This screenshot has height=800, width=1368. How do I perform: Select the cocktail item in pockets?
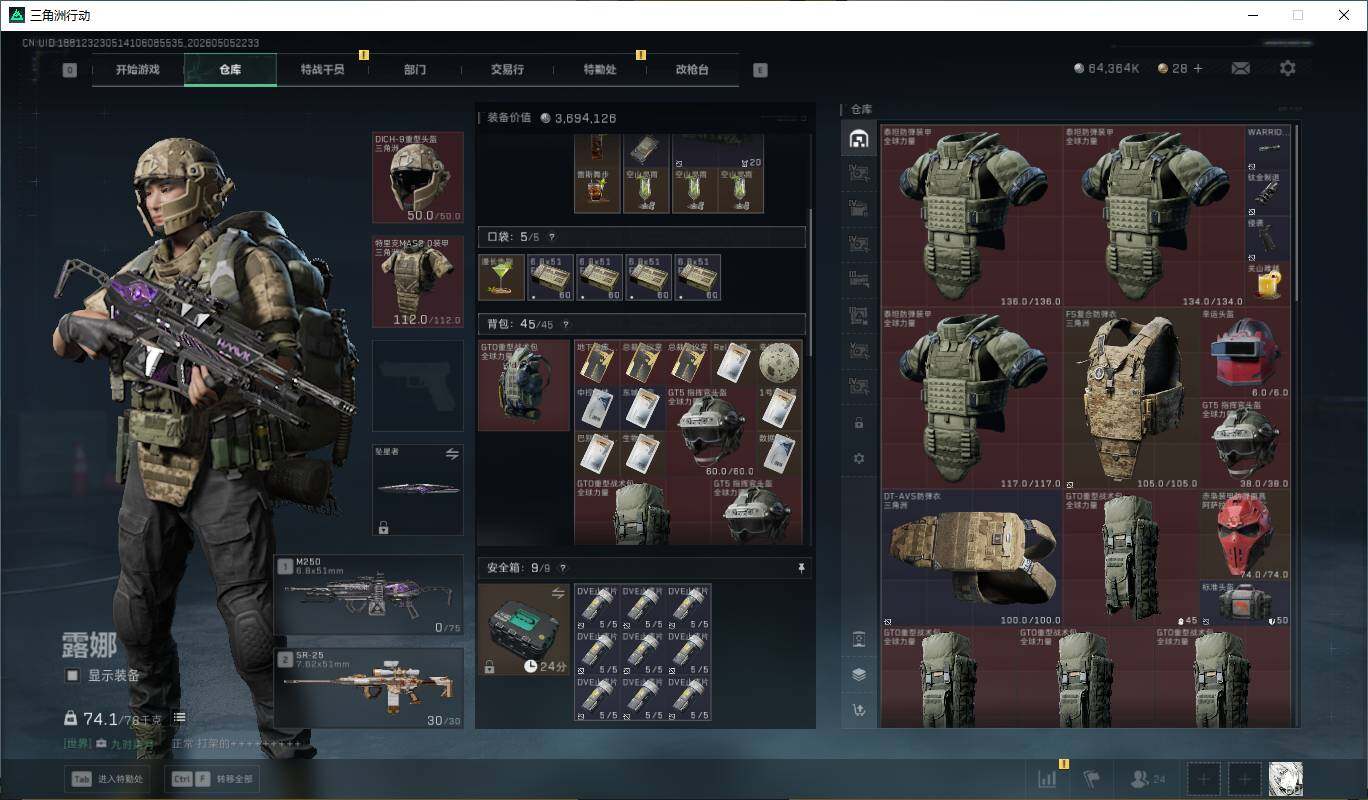(501, 277)
